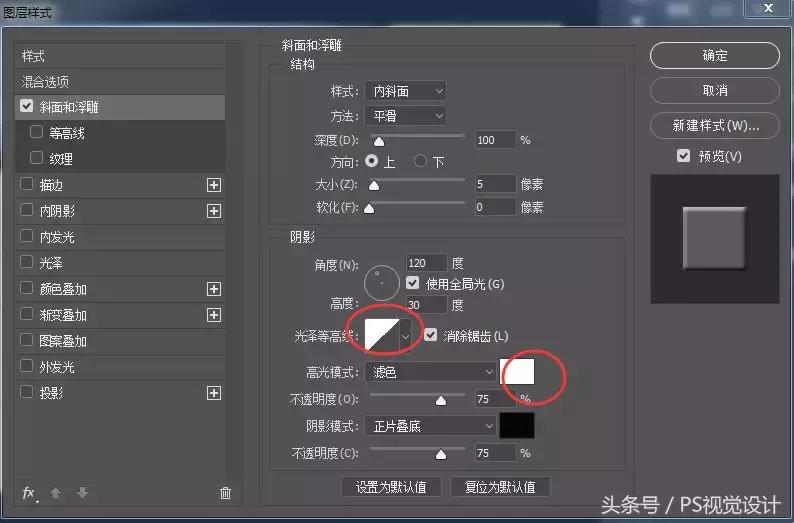Click the plus icon beside 颜色叠加

point(214,289)
